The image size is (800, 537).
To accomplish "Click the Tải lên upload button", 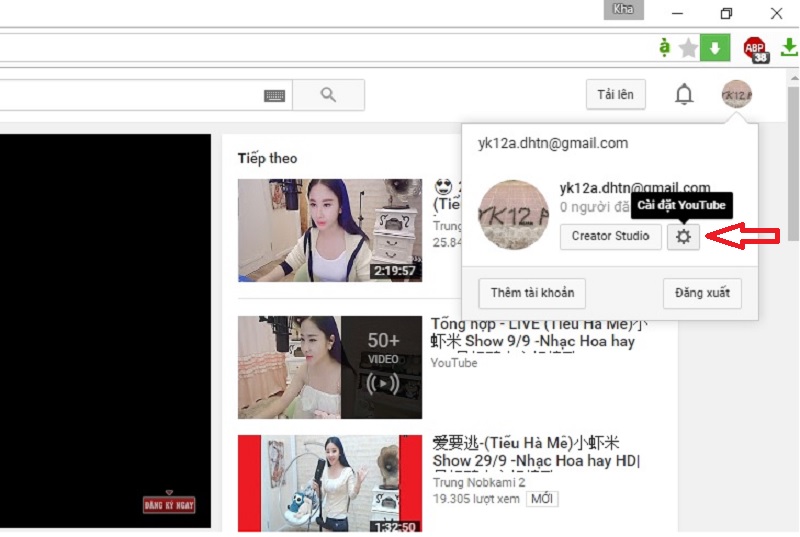I will (615, 94).
